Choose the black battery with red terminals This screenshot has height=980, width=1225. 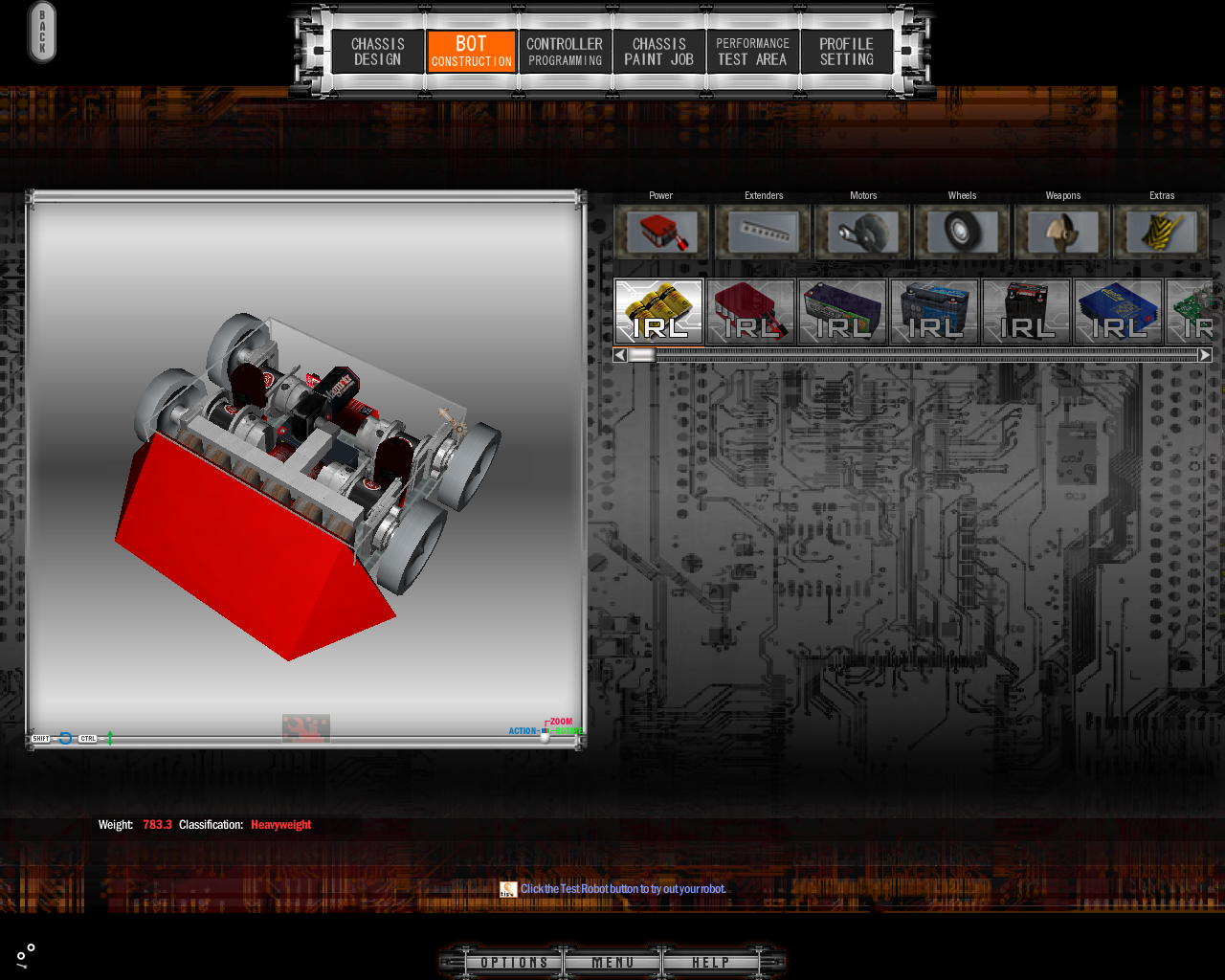(1026, 311)
